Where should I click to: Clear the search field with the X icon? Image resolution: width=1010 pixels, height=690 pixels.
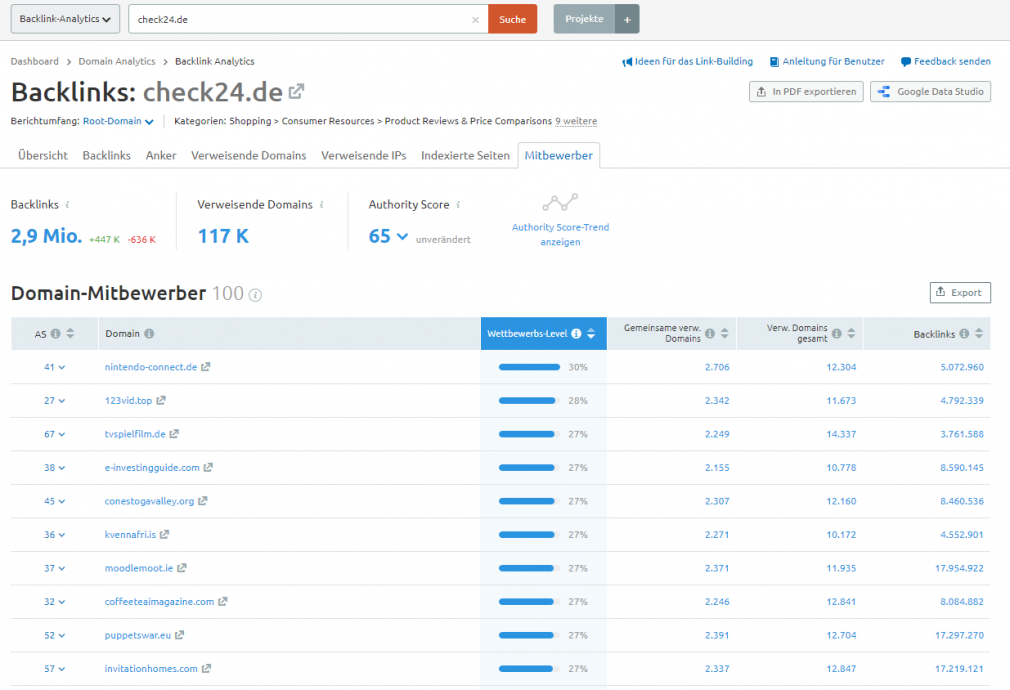475,20
